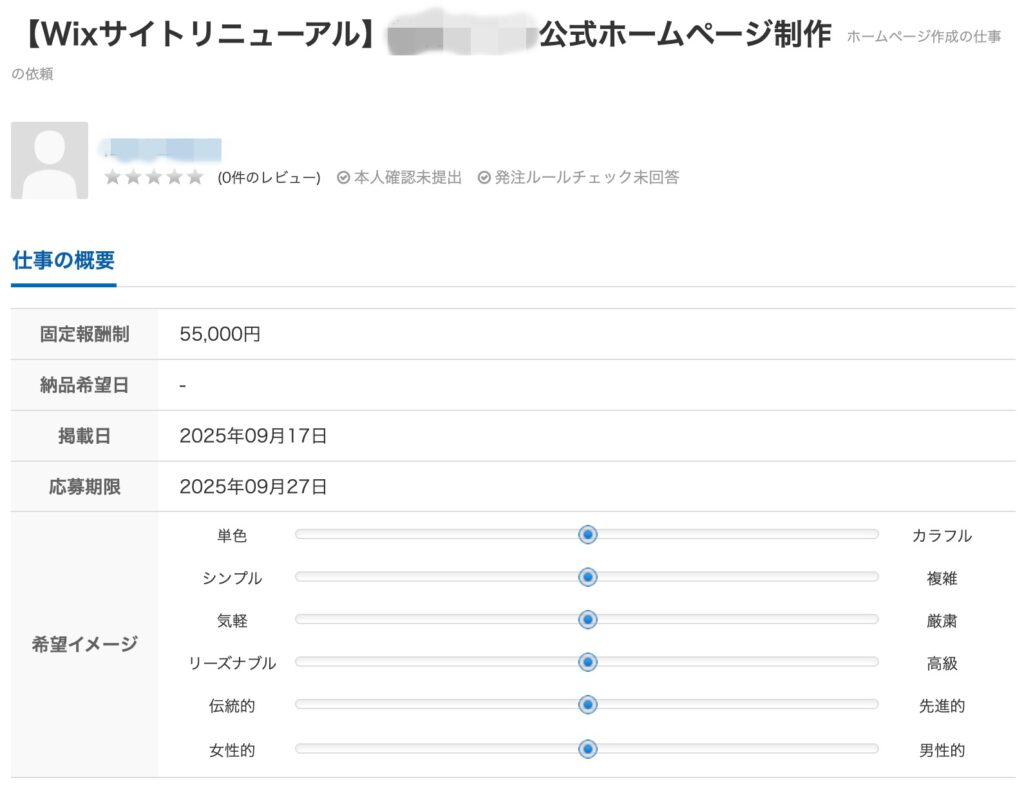Click the checkmark icon beside 発注ルールチェック未回答
The height and width of the screenshot is (791, 1024).
(x=484, y=178)
